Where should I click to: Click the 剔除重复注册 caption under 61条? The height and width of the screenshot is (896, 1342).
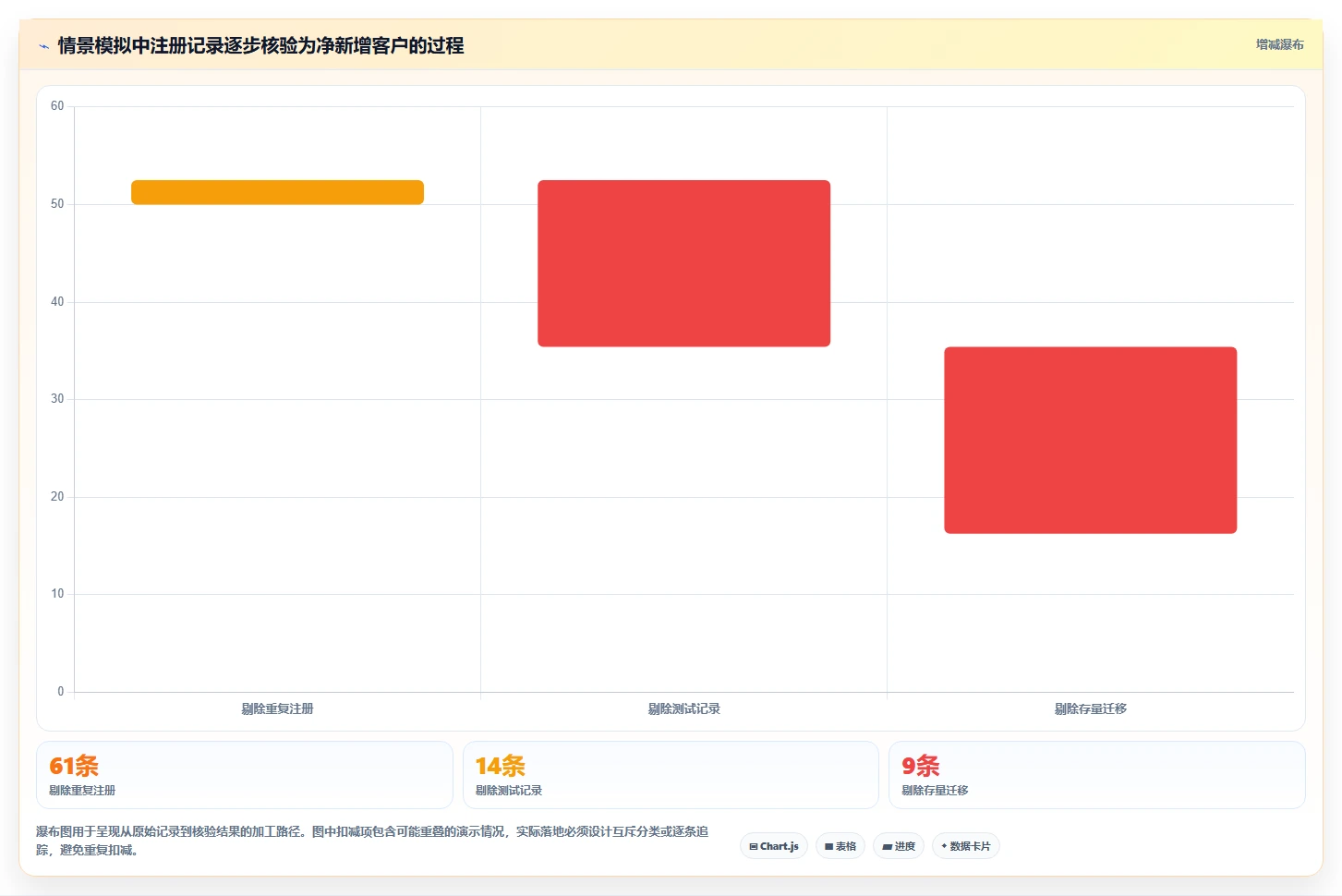[82, 791]
